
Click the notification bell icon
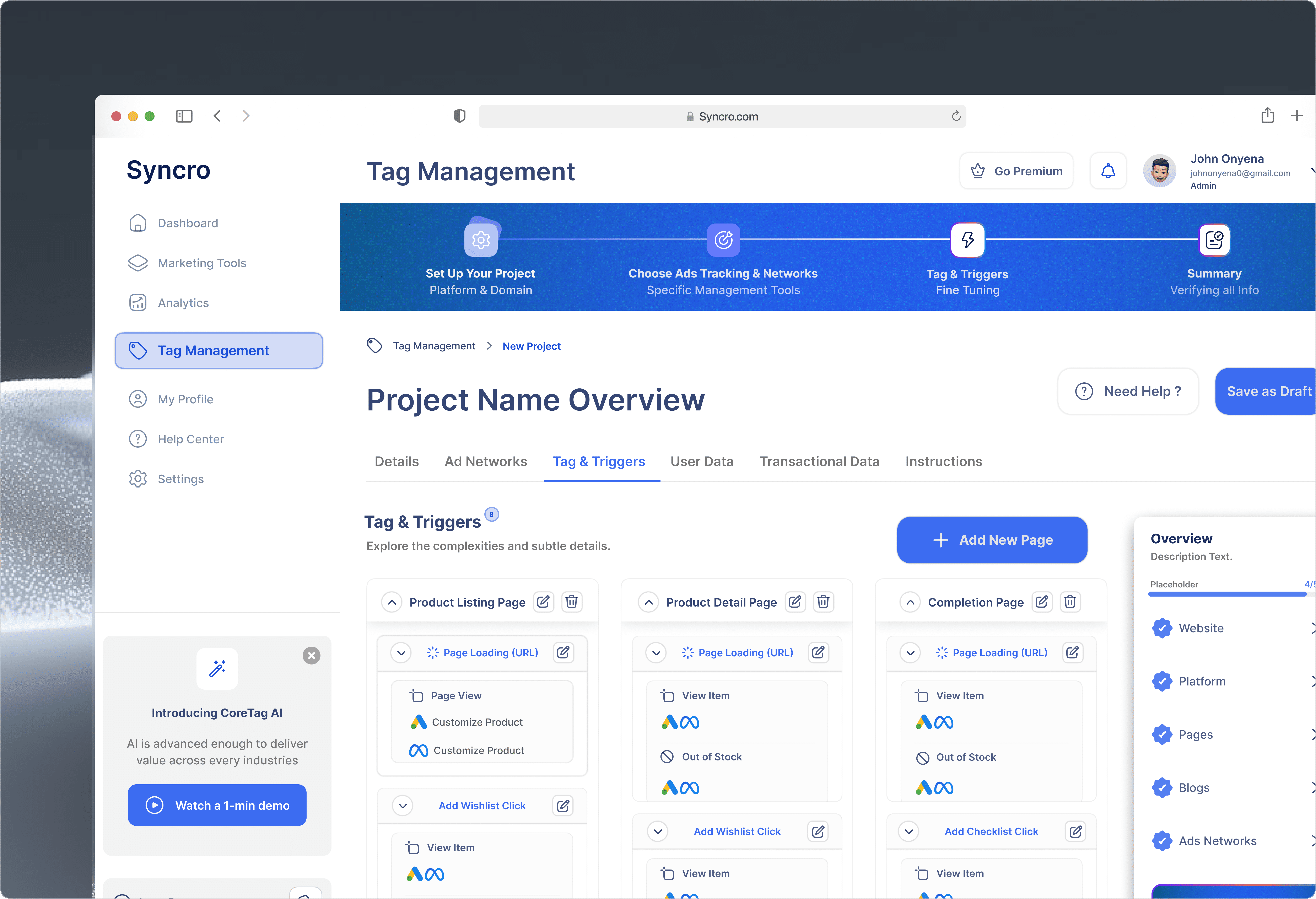coord(1108,171)
